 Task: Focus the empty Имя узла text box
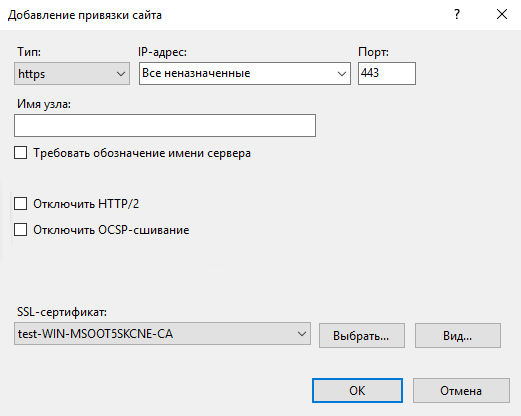[x=165, y=125]
